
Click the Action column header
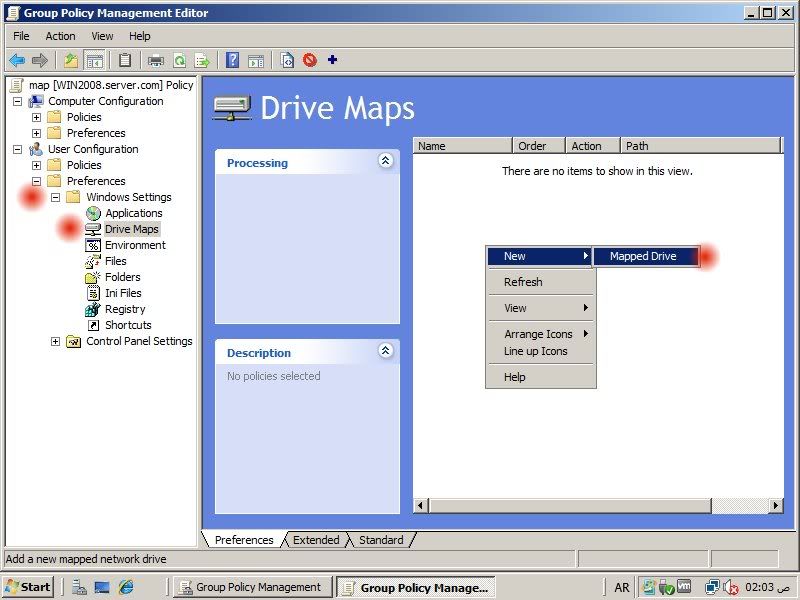593,146
